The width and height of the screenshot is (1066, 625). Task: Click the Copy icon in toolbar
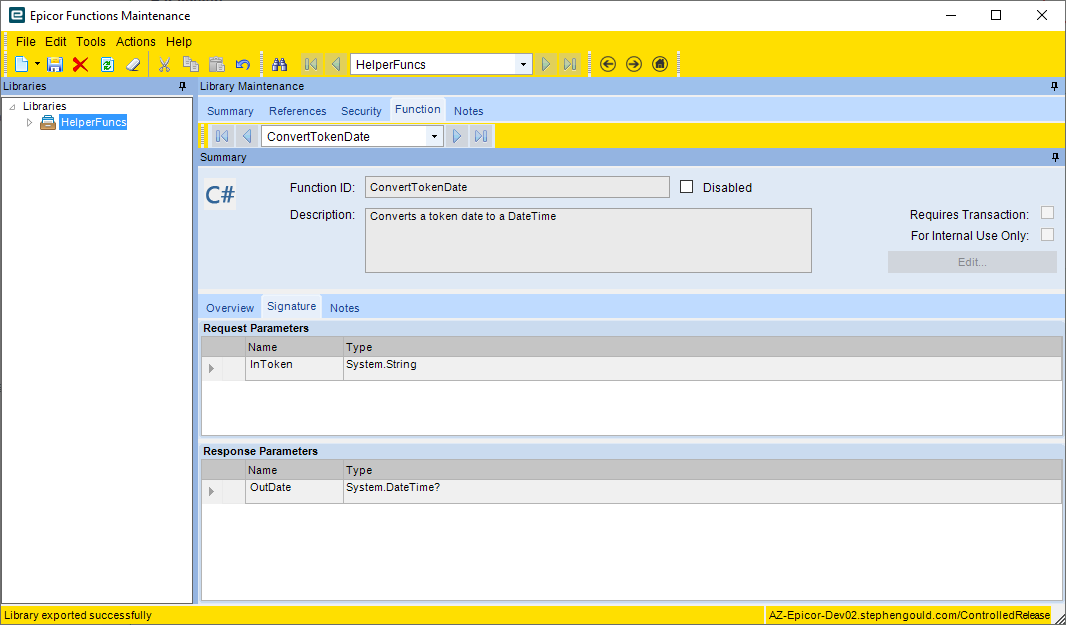tap(191, 65)
